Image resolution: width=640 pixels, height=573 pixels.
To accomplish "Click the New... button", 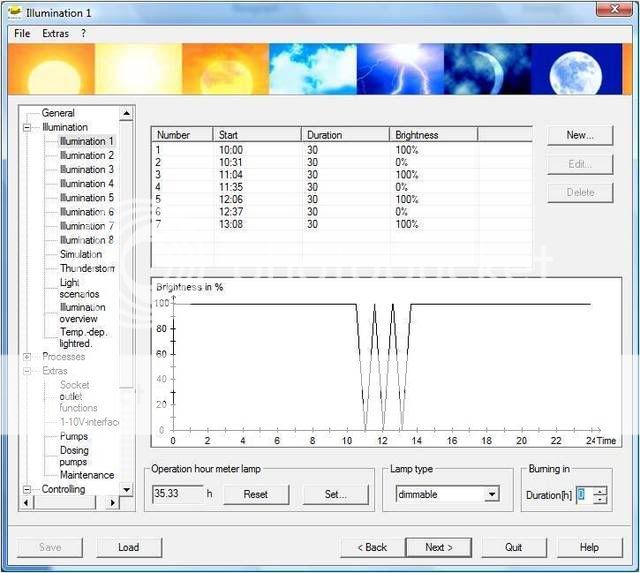I will tap(580, 135).
